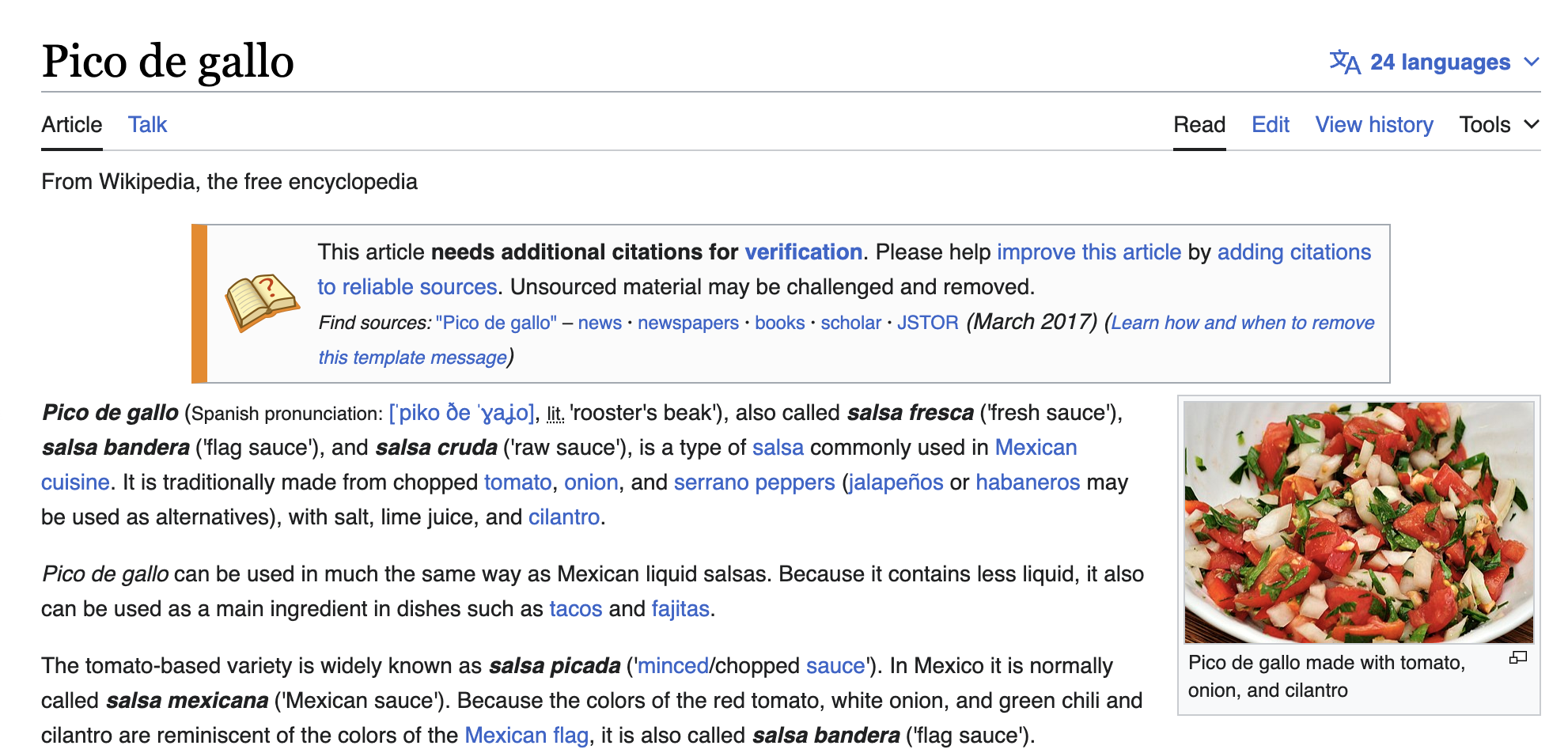Follow the fajitas link
Viewport: 1568px width, 753px height.
[680, 609]
